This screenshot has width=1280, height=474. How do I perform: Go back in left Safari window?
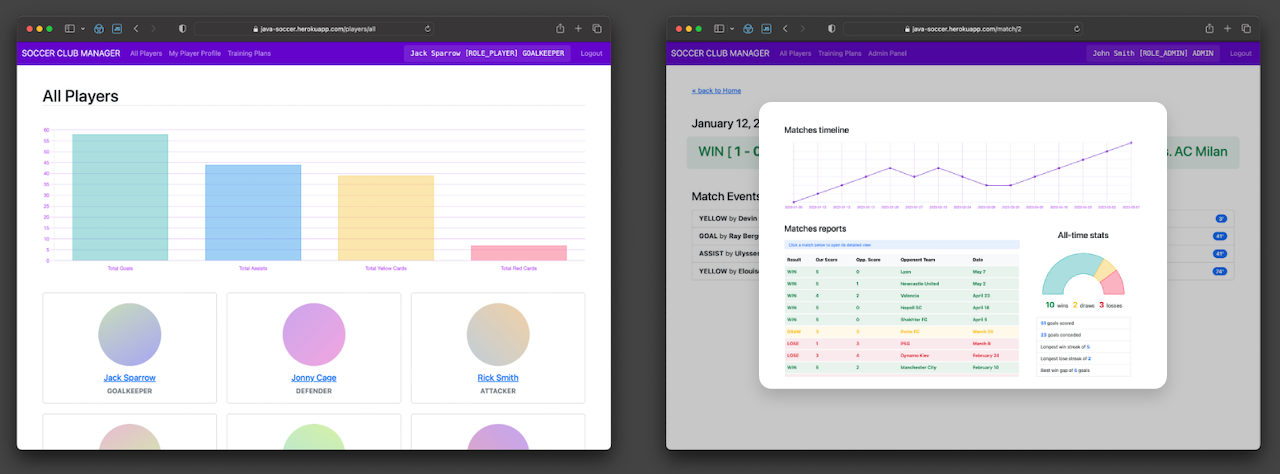(136, 29)
